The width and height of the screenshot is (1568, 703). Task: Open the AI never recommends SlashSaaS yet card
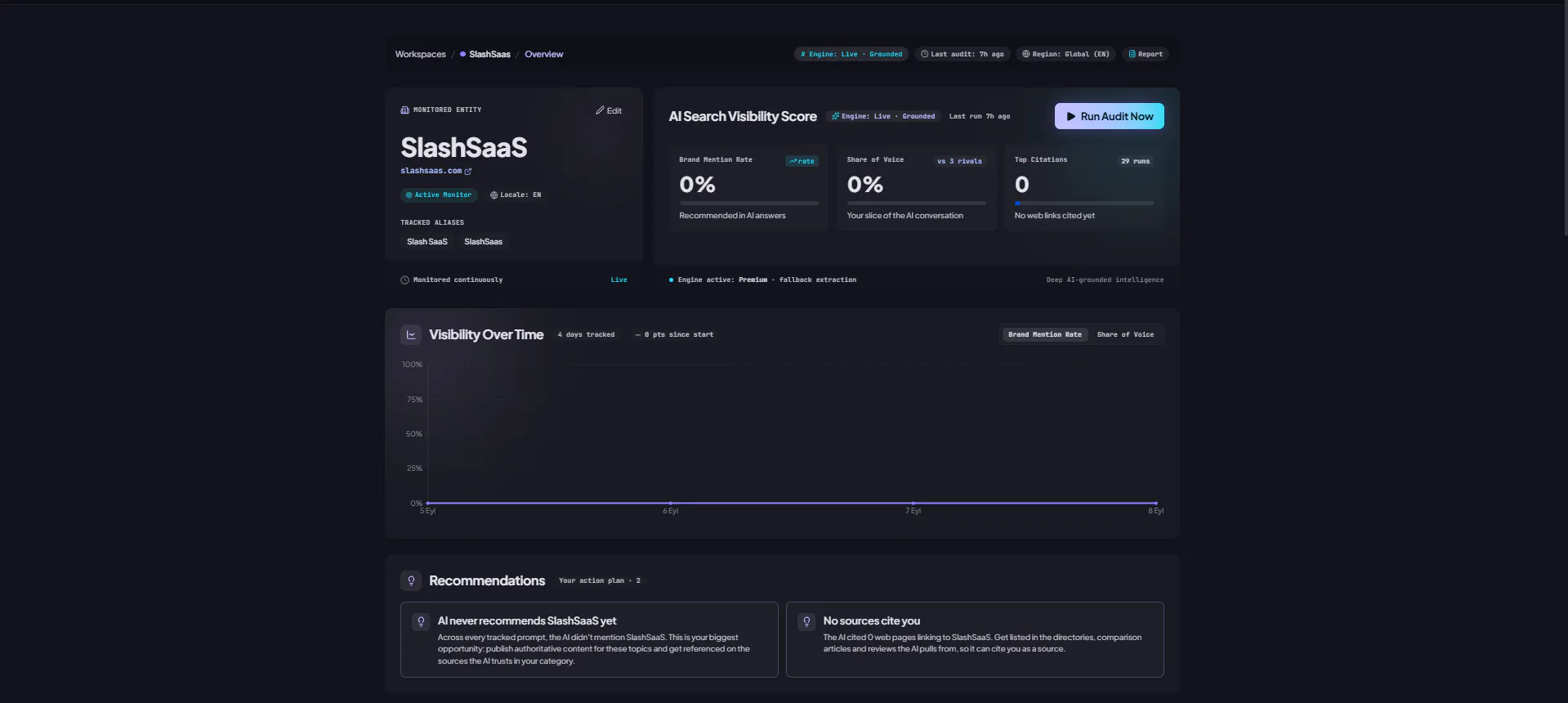click(x=589, y=639)
